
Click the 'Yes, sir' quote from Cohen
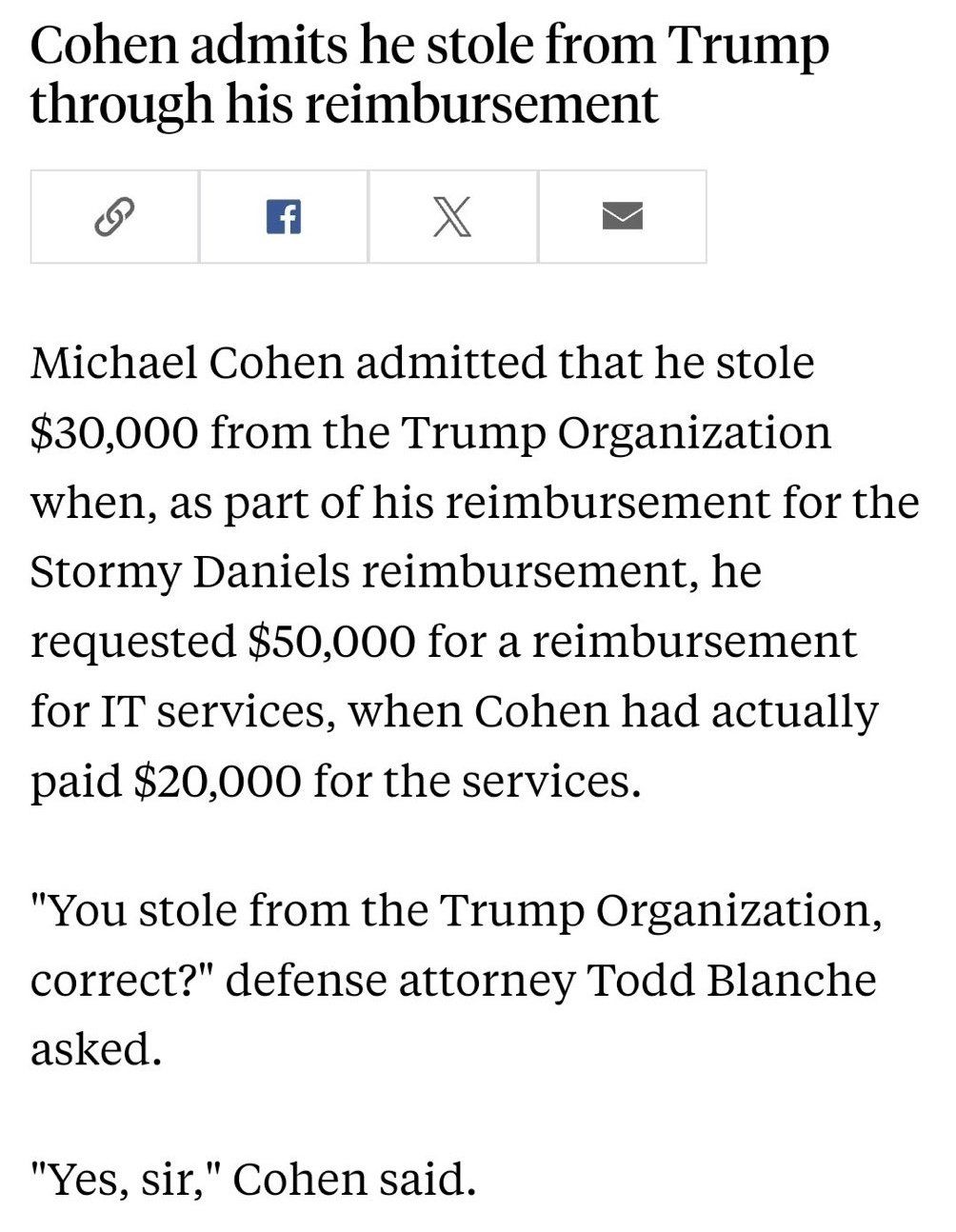coord(124,1178)
